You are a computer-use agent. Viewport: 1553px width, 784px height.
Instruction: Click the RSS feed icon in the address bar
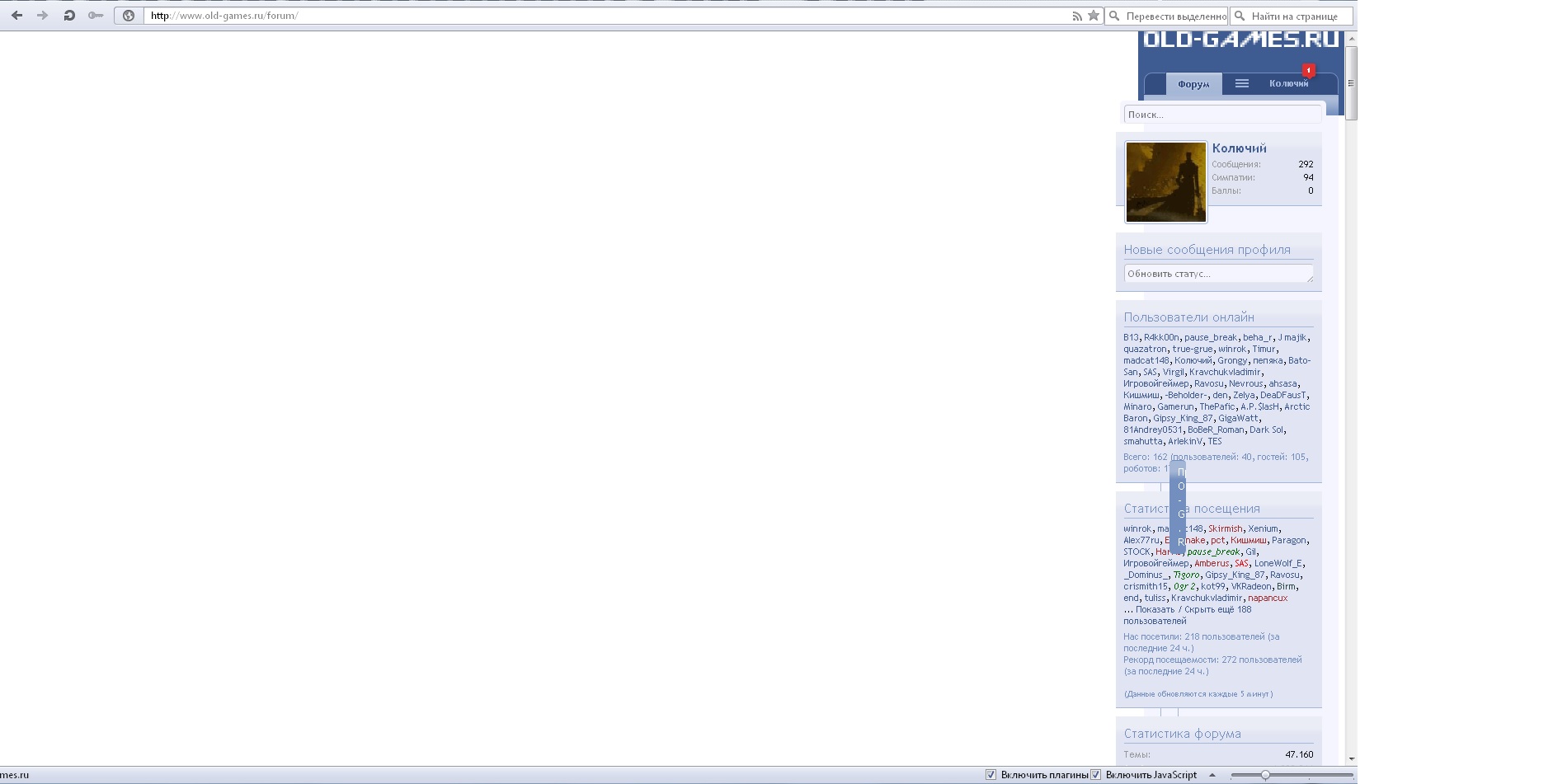[x=1077, y=16]
